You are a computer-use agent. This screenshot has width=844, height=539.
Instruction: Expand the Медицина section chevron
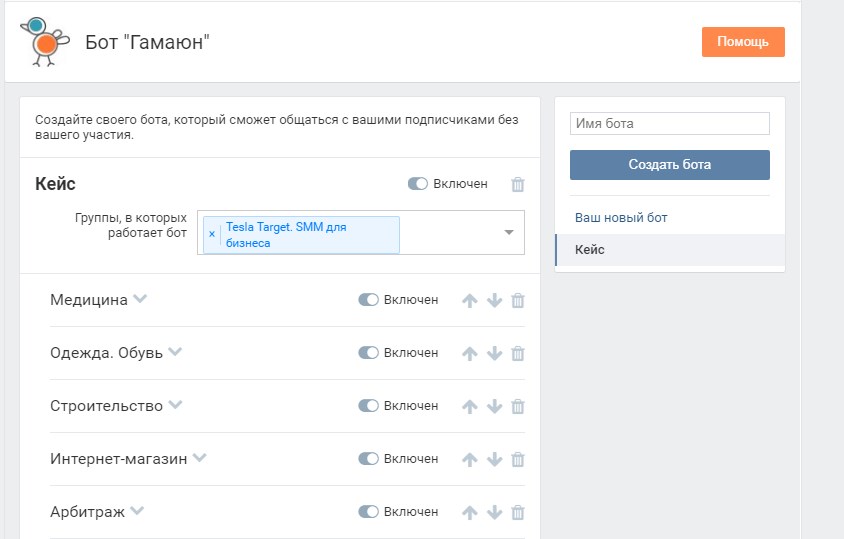pyautogui.click(x=140, y=298)
